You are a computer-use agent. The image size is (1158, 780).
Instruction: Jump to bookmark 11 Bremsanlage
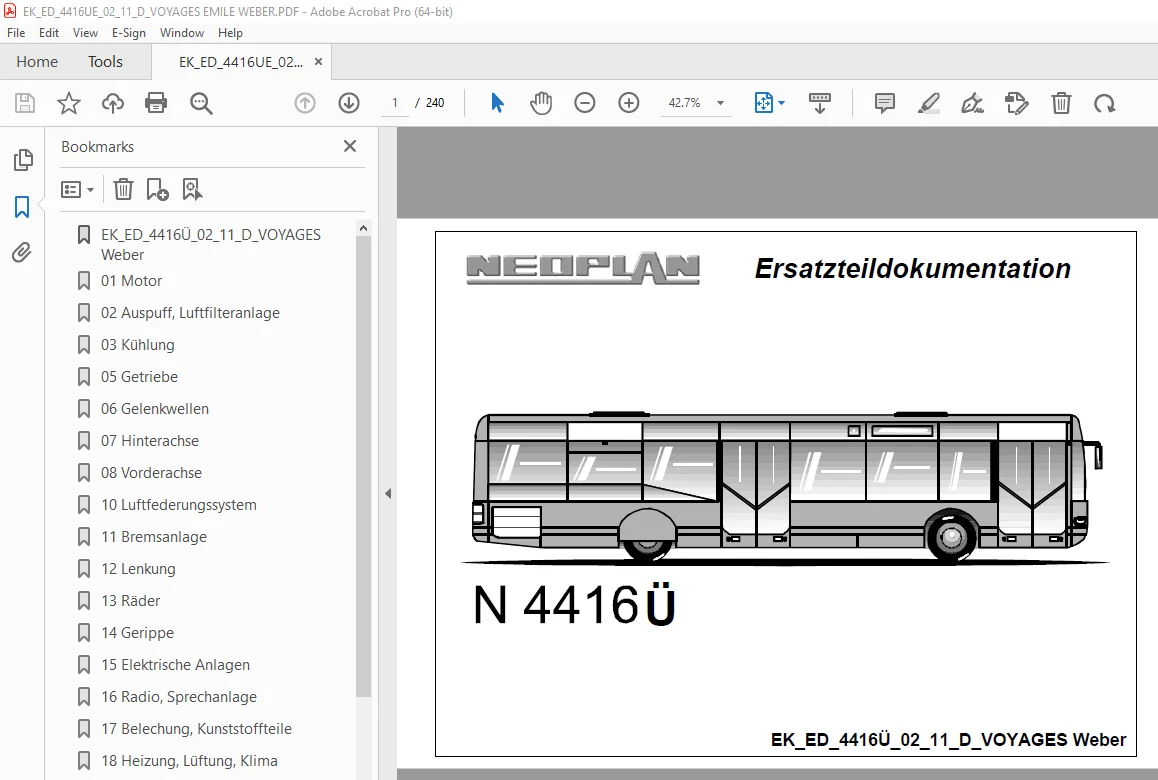tap(154, 536)
